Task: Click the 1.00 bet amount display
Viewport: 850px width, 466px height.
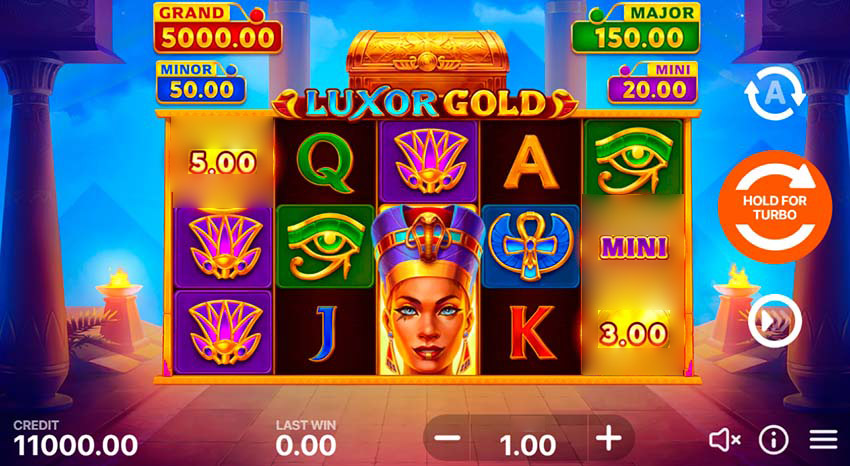Action: coord(527,445)
